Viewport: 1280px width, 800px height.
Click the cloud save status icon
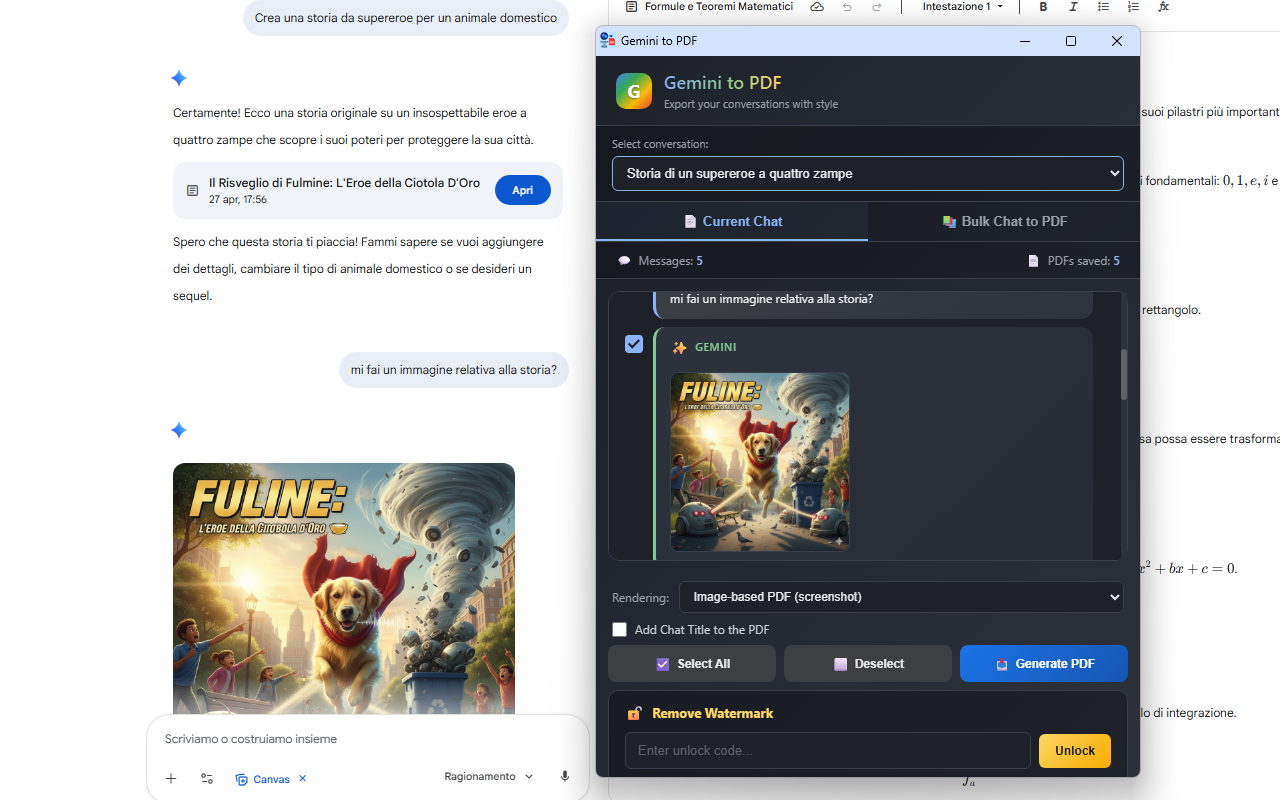(817, 7)
